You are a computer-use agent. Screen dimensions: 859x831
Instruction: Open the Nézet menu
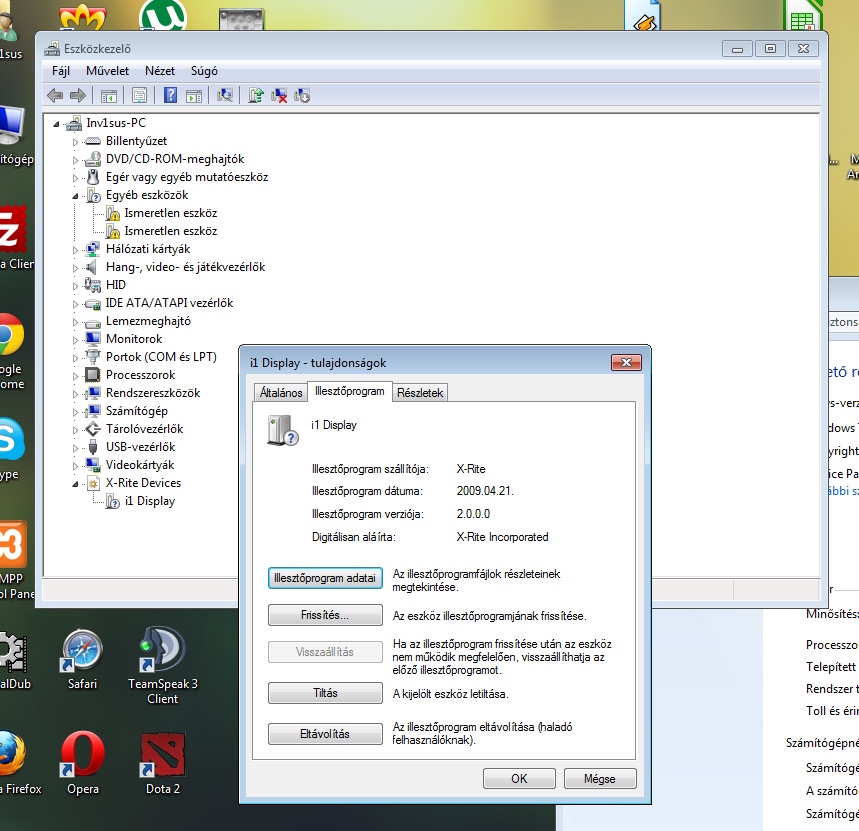pos(160,71)
